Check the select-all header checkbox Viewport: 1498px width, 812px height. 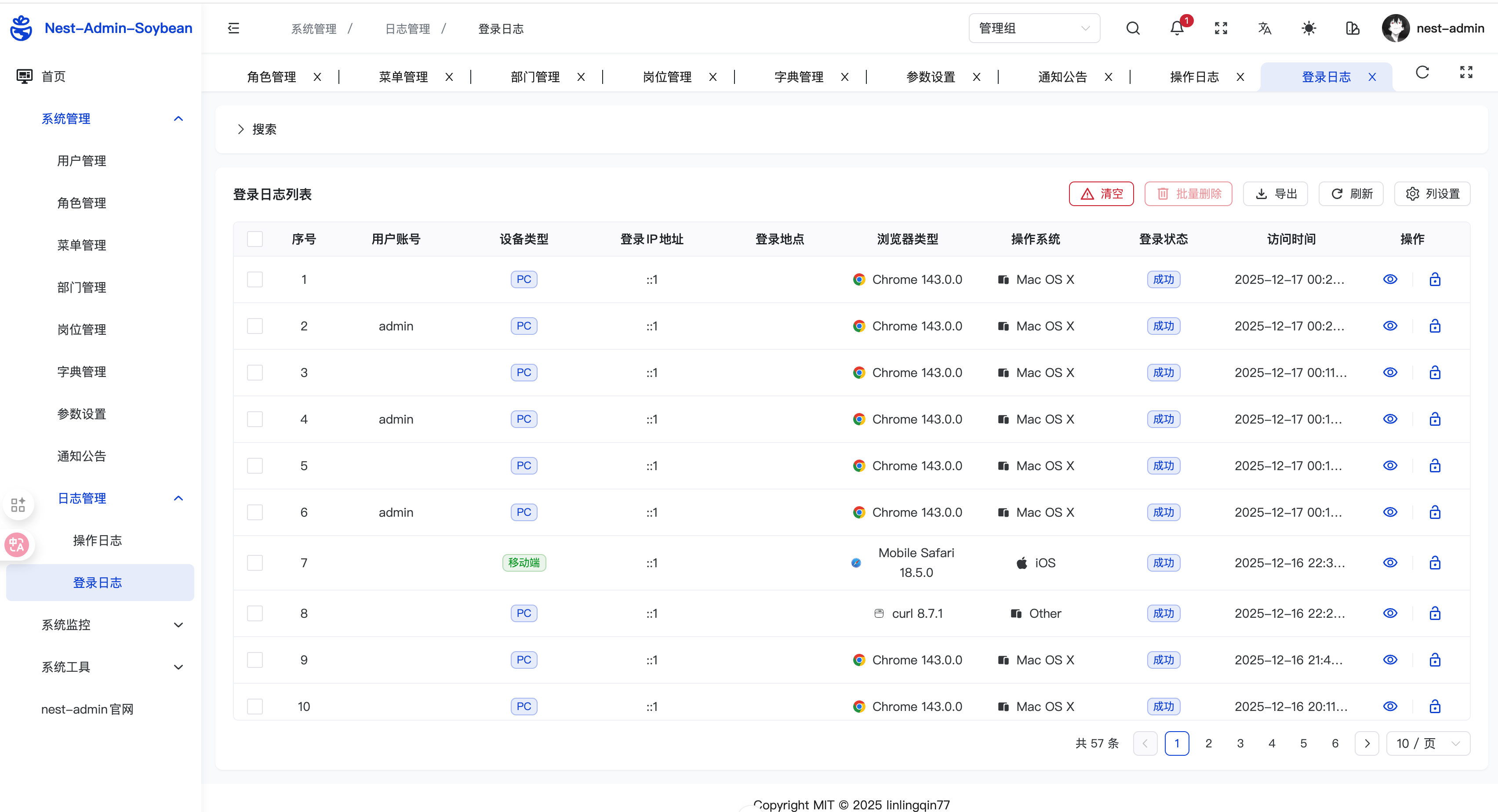tap(255, 239)
